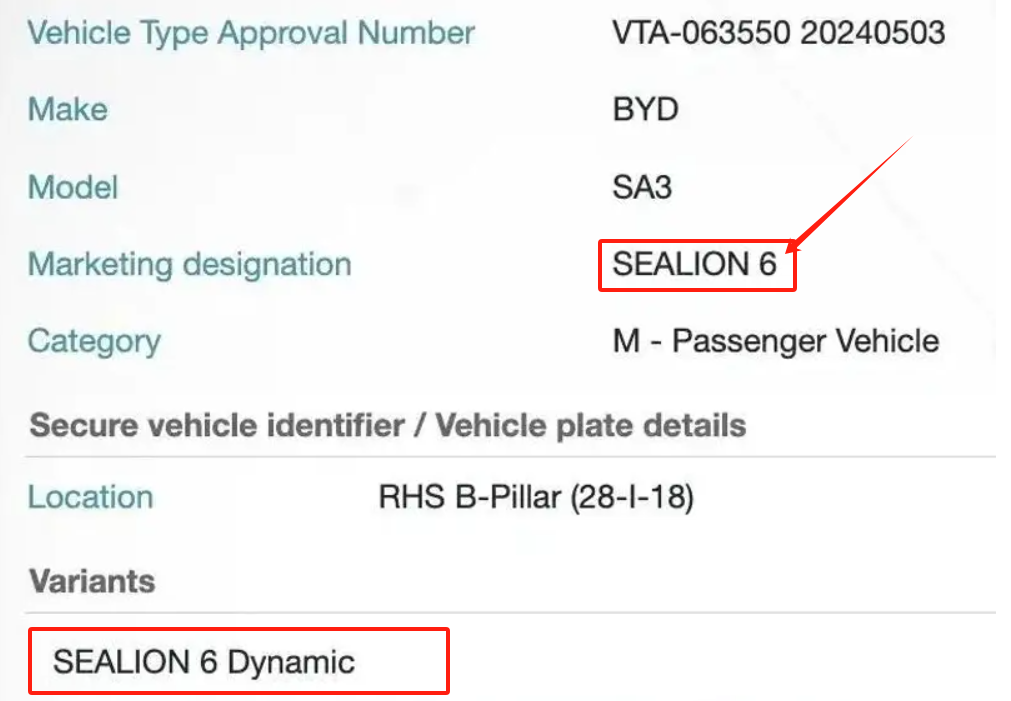Click the red arrow annotation
This screenshot has height=701, width=1011.
[850, 195]
